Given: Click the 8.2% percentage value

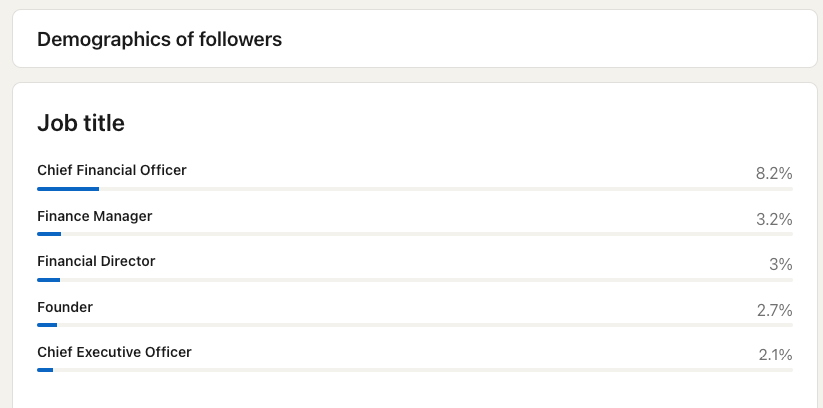Looking at the screenshot, I should pyautogui.click(x=774, y=173).
